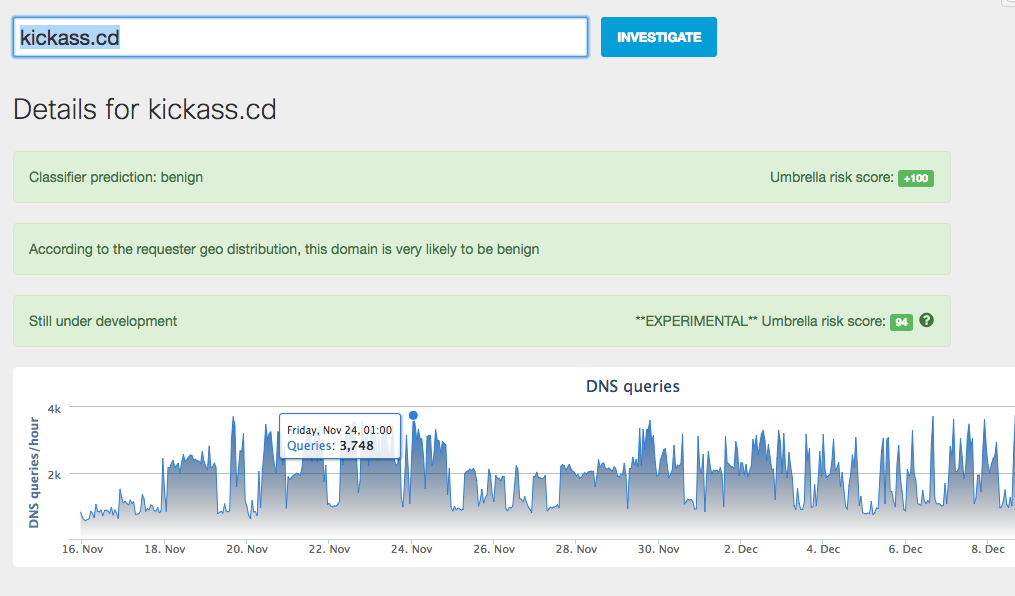This screenshot has width=1015, height=596.
Task: Select the '28. Nov' axis label
Action: click(576, 549)
